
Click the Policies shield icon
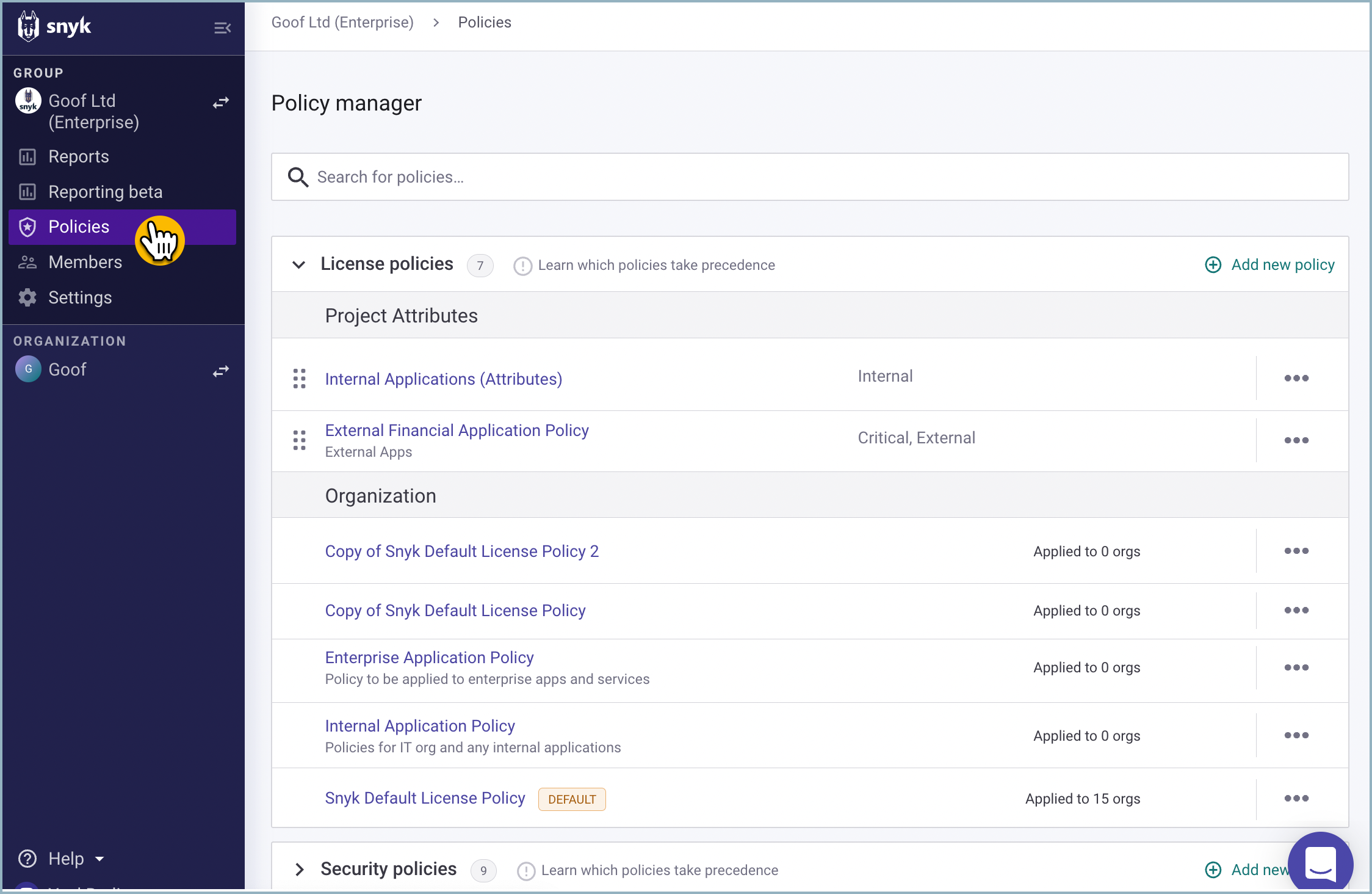[x=27, y=227]
